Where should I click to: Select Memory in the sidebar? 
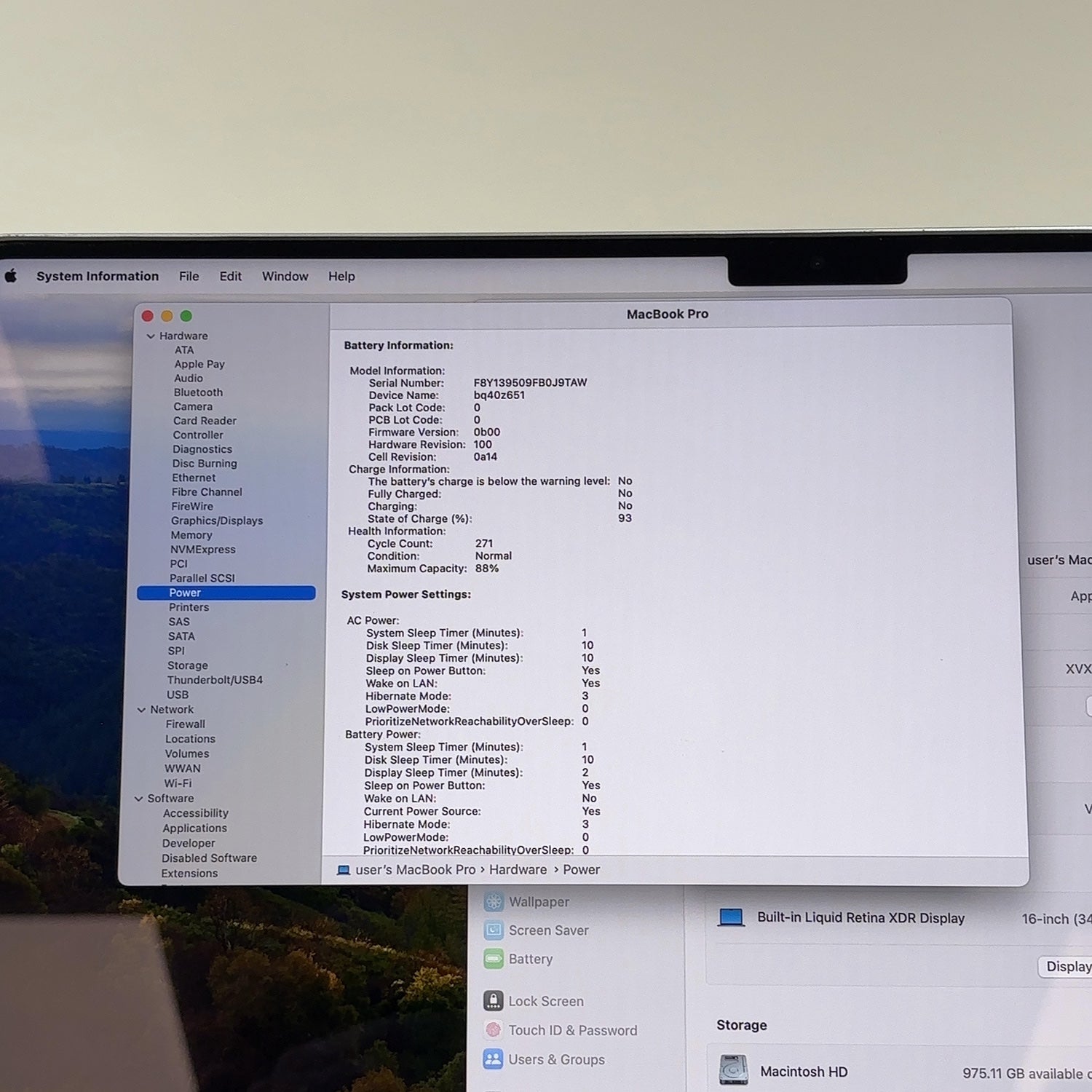pos(191,535)
